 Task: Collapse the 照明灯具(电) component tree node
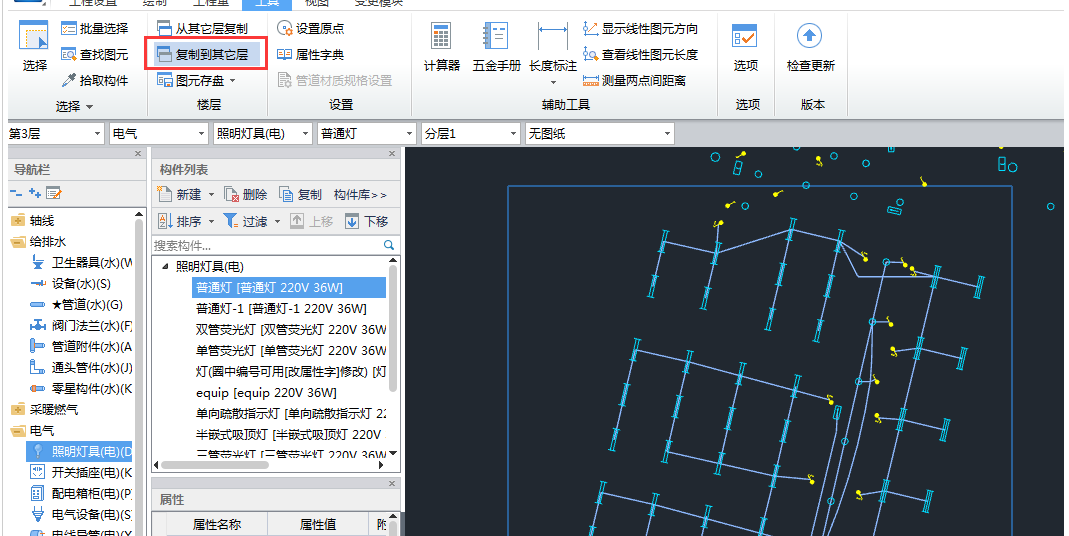(165, 267)
